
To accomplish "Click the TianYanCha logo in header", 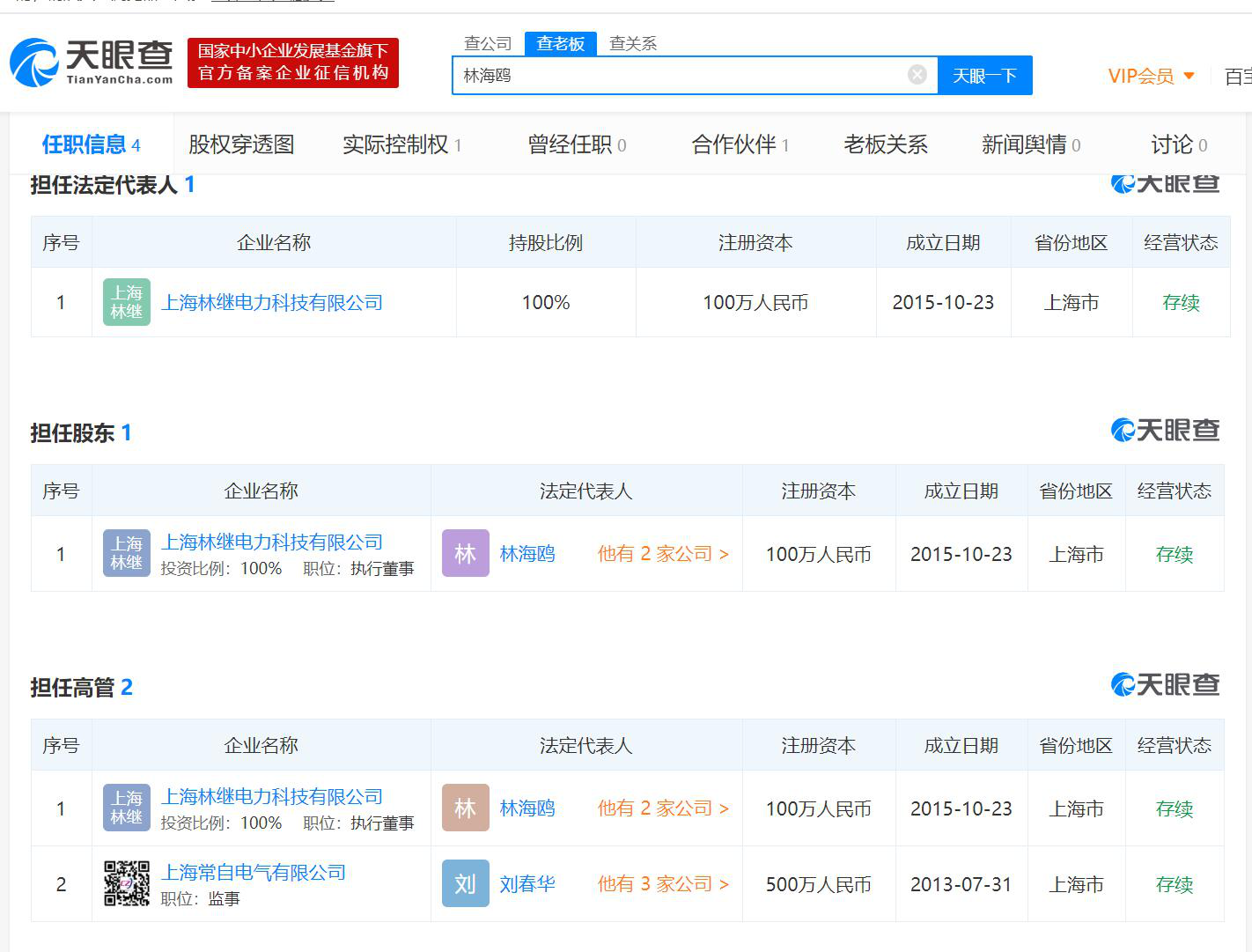I will [92, 63].
